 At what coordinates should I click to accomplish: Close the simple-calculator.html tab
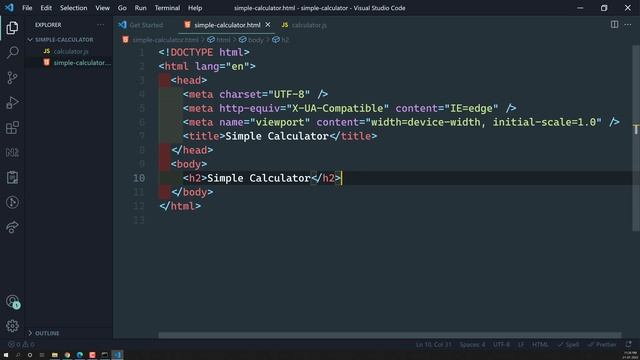pyautogui.click(x=268, y=25)
